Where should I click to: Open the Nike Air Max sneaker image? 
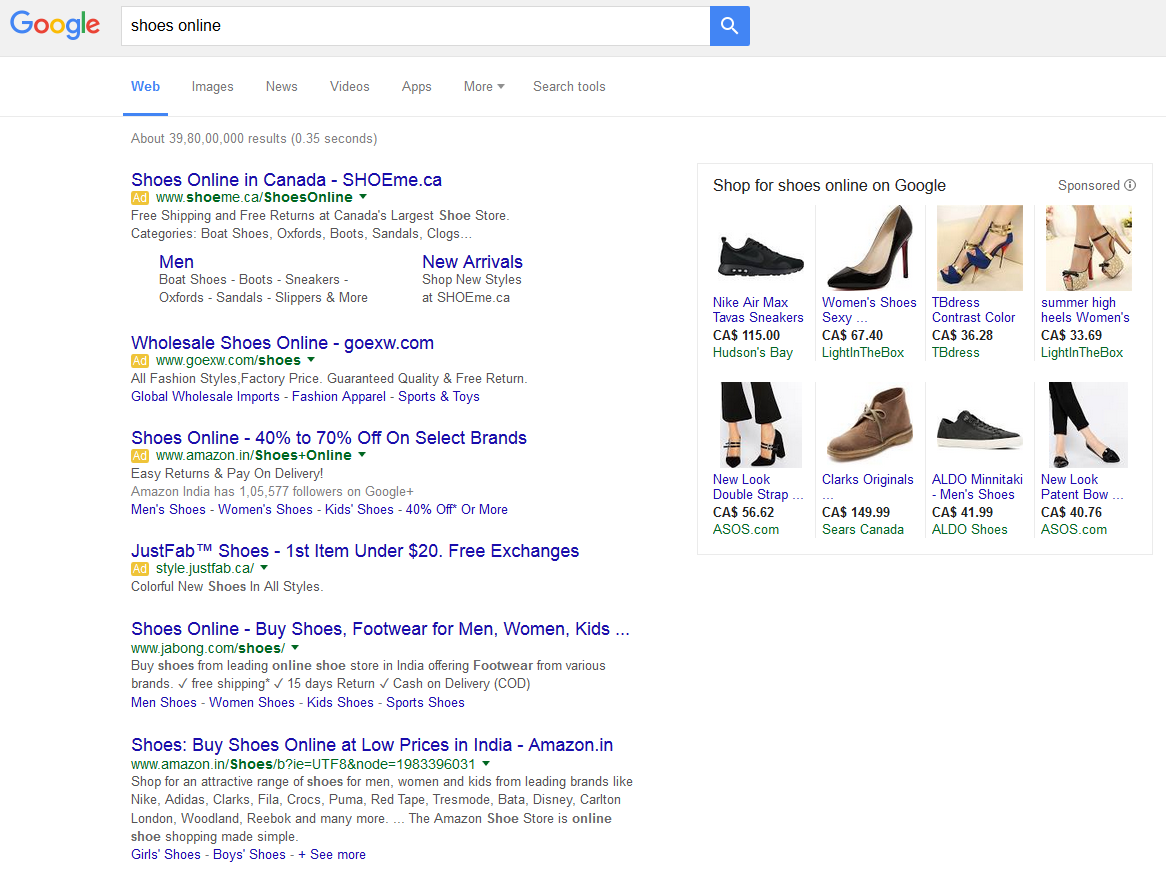[x=760, y=249]
